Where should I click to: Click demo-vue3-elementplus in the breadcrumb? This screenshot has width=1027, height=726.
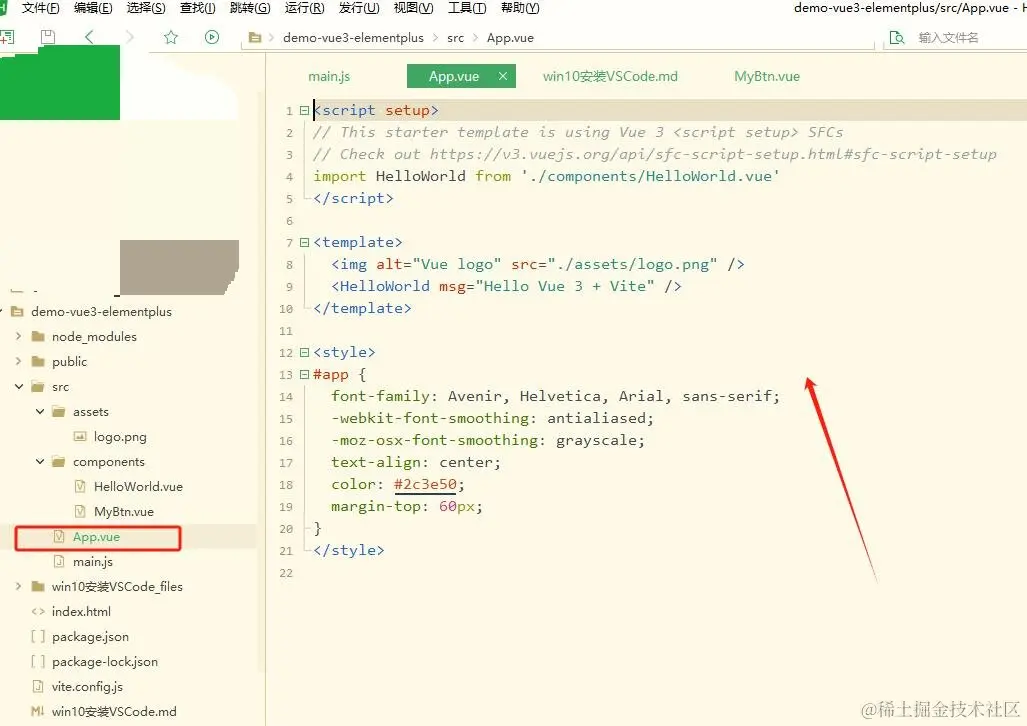click(x=353, y=38)
